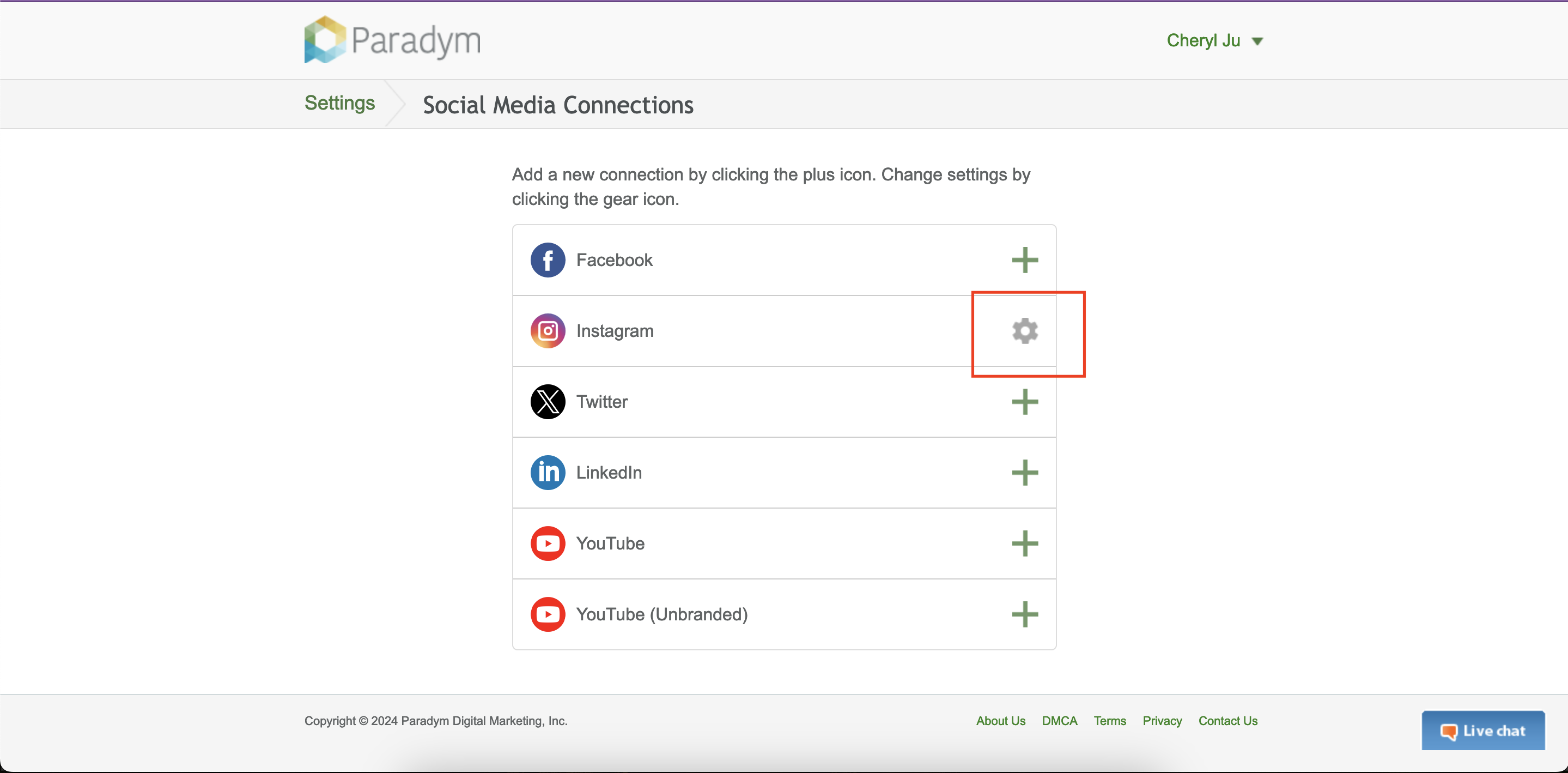This screenshot has height=773, width=1568.
Task: Add a Twitter connection
Action: coord(1024,402)
